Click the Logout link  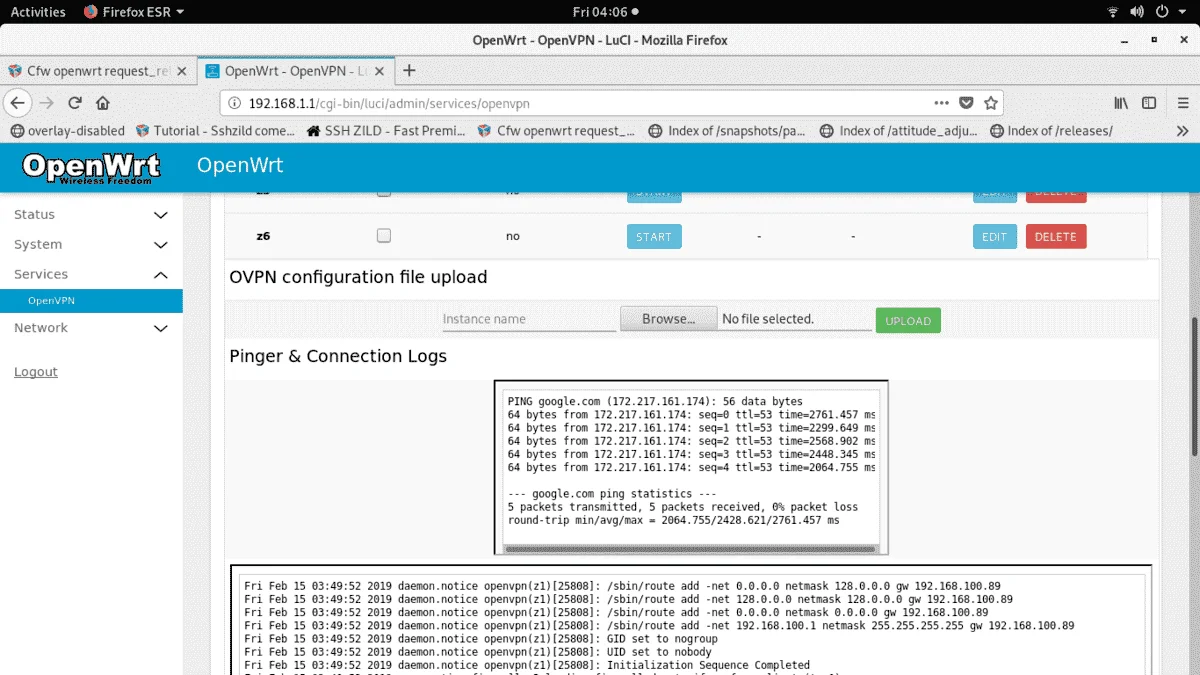[36, 372]
